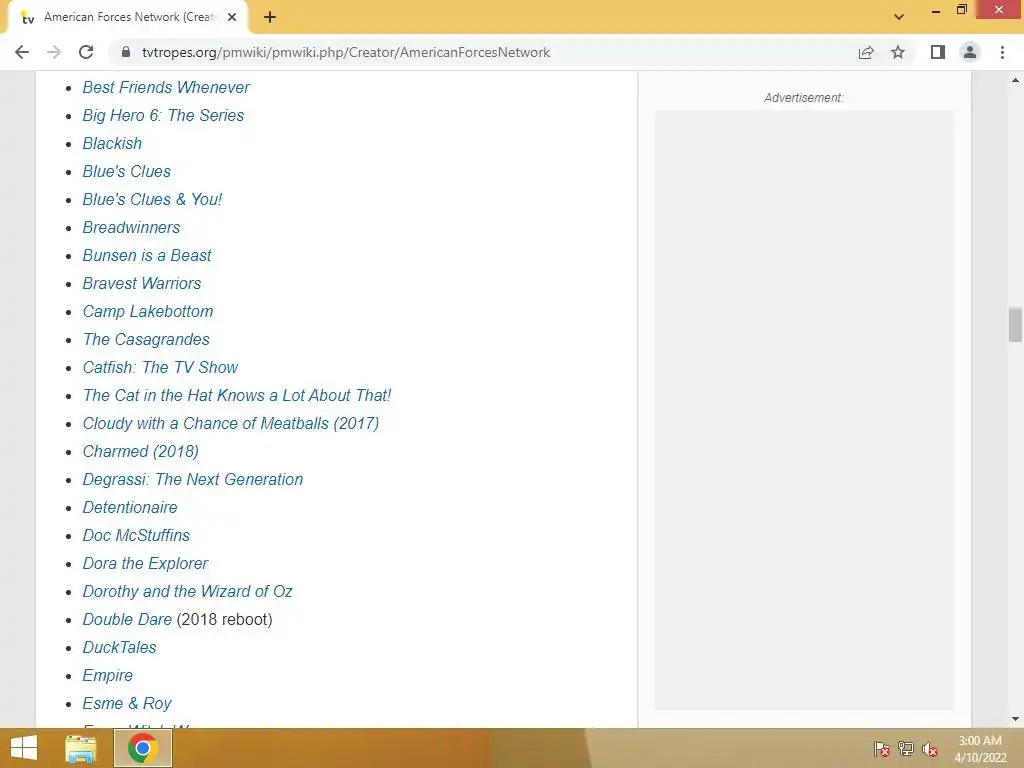Screen dimensions: 1024x768
Task: Open The Cat in the Hat Knows link
Action: coord(236,396)
